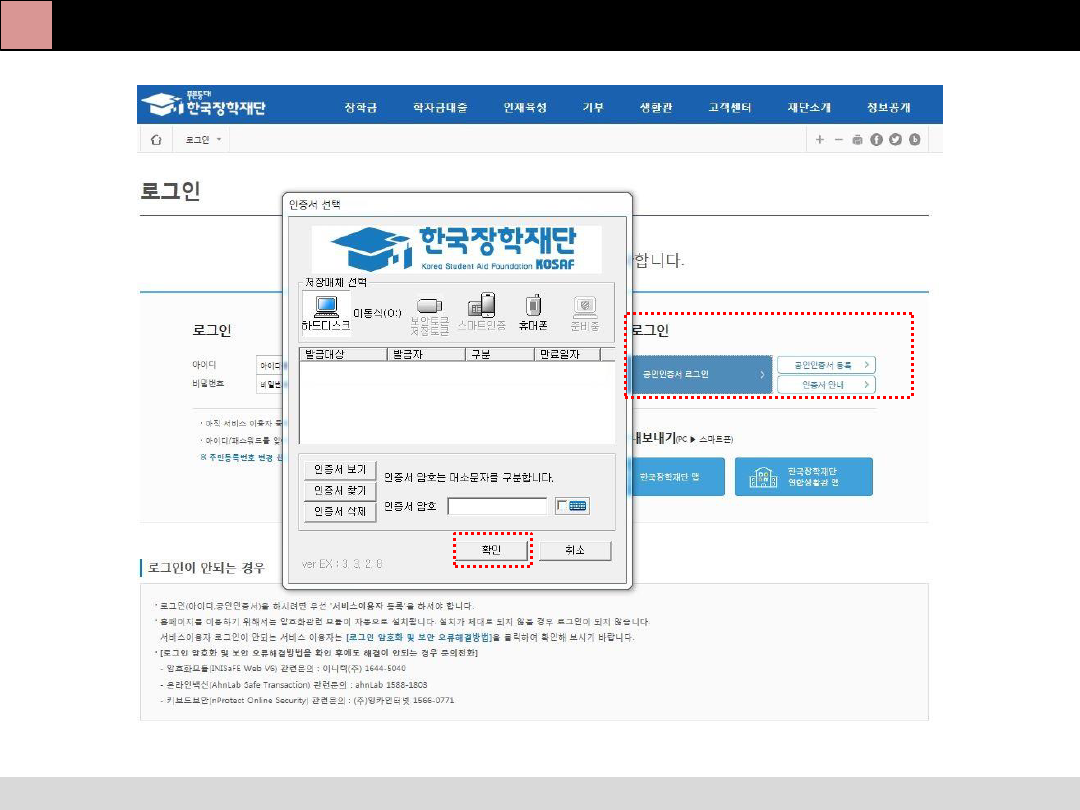This screenshot has width=1080, height=810.
Task: Zoom in with the plus icon
Action: tap(820, 140)
